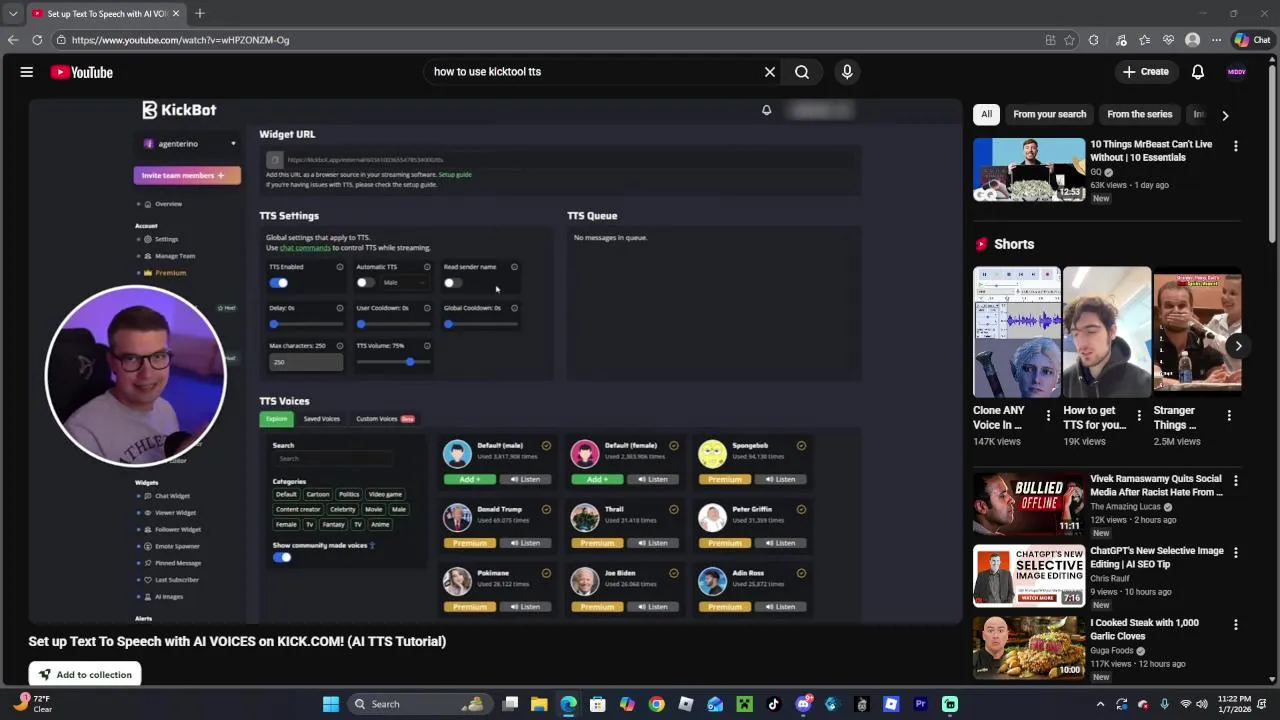Screen dimensions: 1280x720
Task: Add this page to favorites star
Action: (x=1070, y=40)
